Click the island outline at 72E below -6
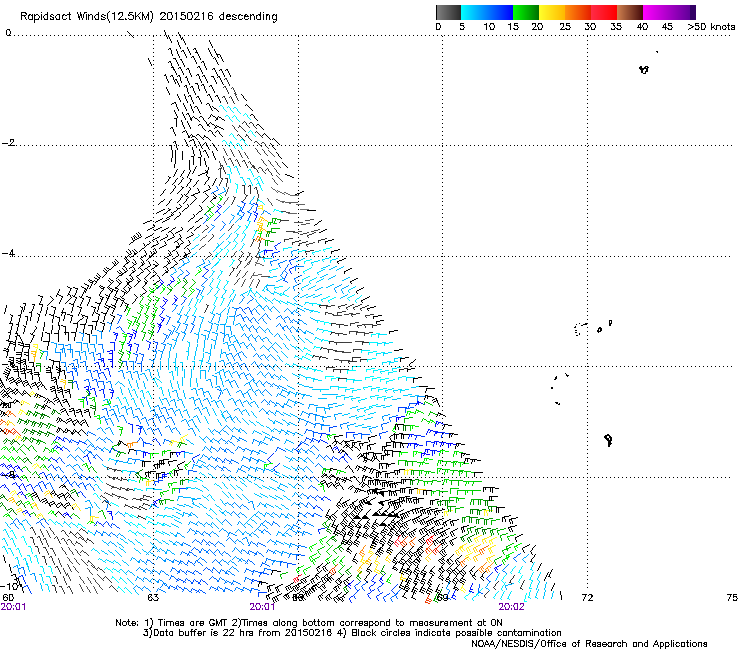 click(x=609, y=440)
